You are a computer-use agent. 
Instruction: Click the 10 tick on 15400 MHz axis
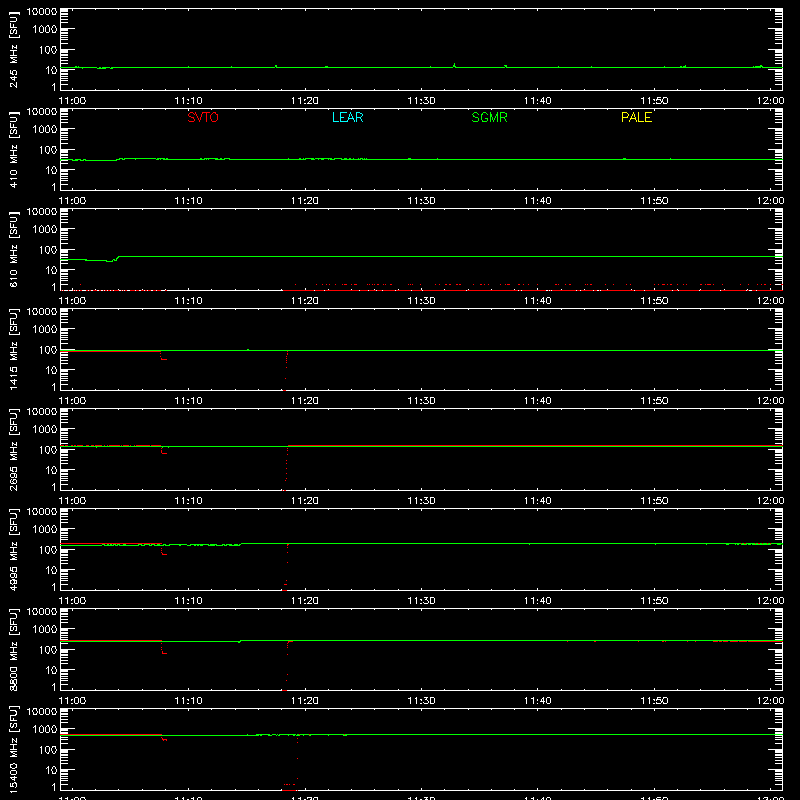click(52, 770)
